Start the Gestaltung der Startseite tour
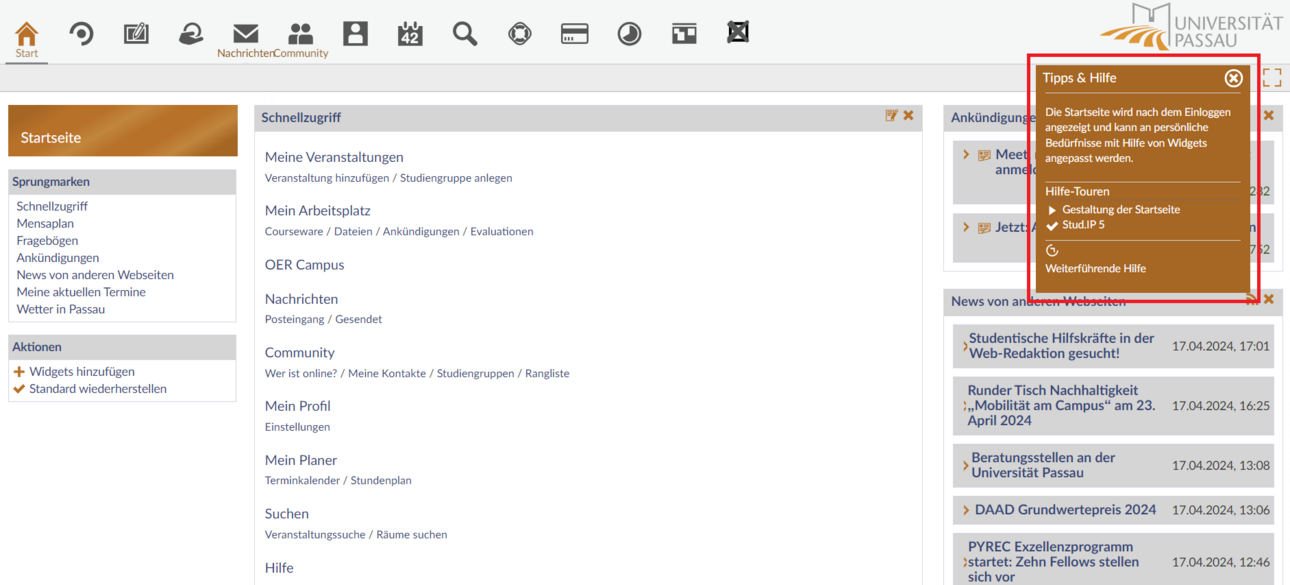The height and width of the screenshot is (585, 1290). point(1121,210)
